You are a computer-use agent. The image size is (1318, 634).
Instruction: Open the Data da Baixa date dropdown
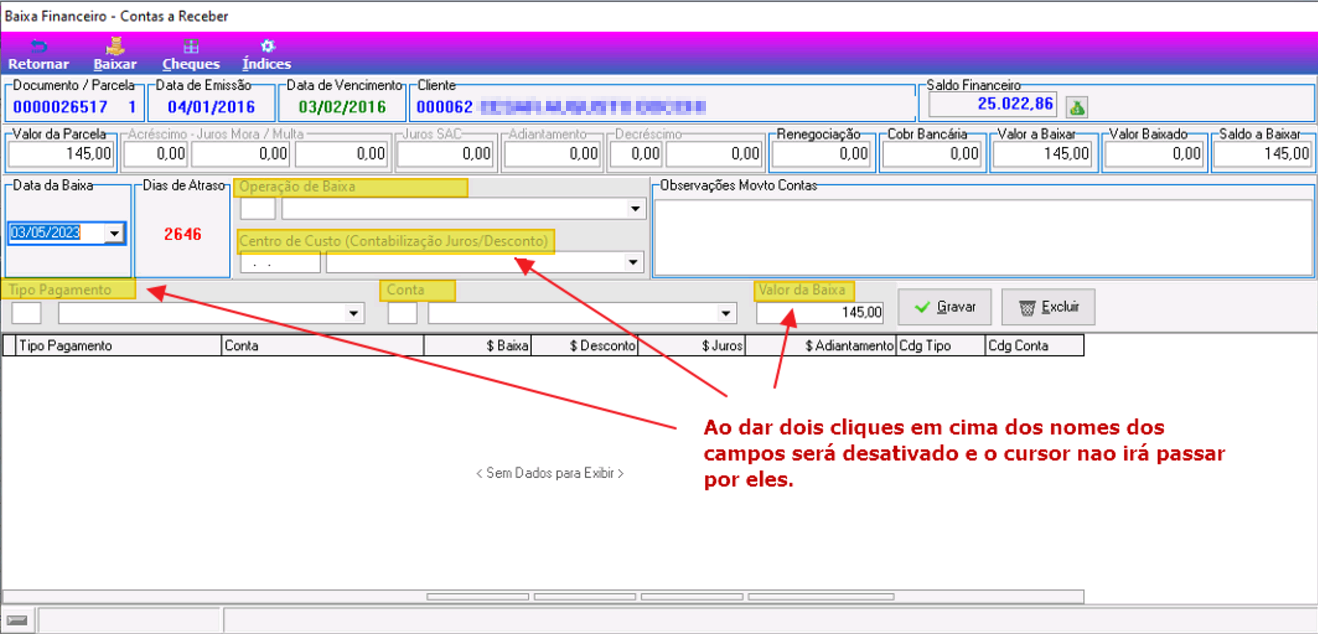115,233
